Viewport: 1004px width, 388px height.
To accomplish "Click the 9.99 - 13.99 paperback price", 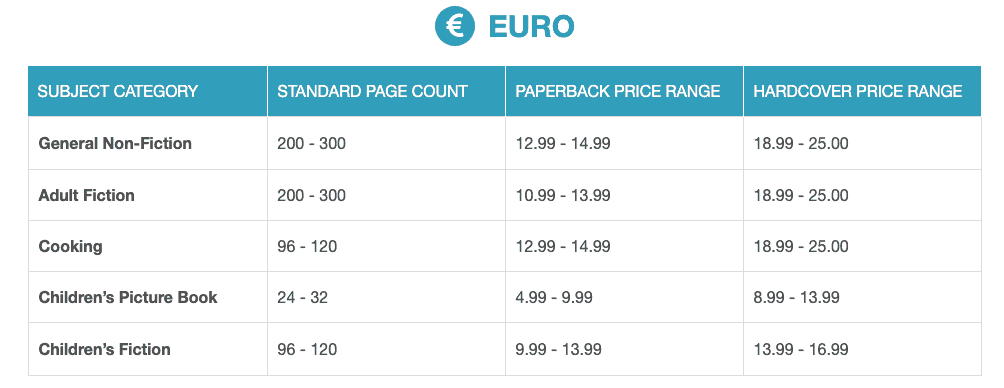I will click(x=558, y=350).
